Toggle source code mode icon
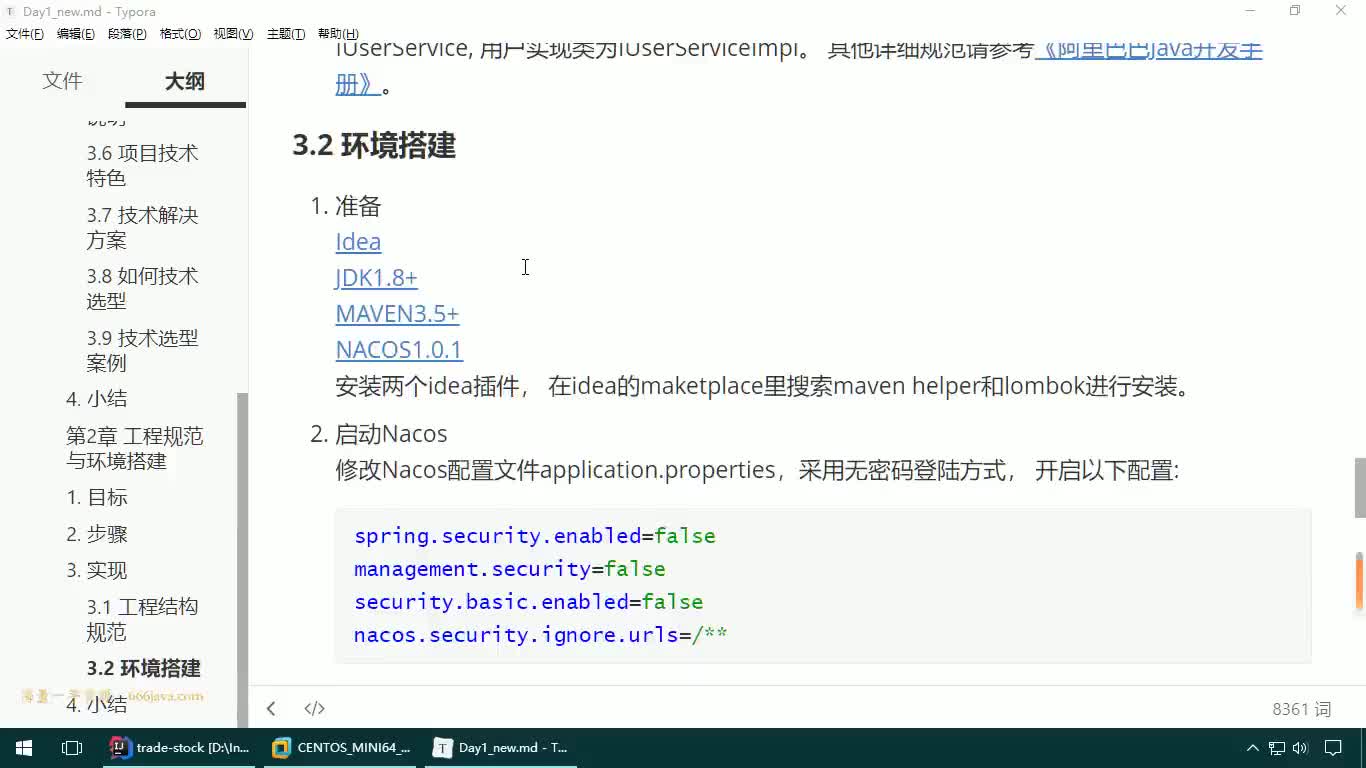This screenshot has width=1366, height=768. click(314, 708)
